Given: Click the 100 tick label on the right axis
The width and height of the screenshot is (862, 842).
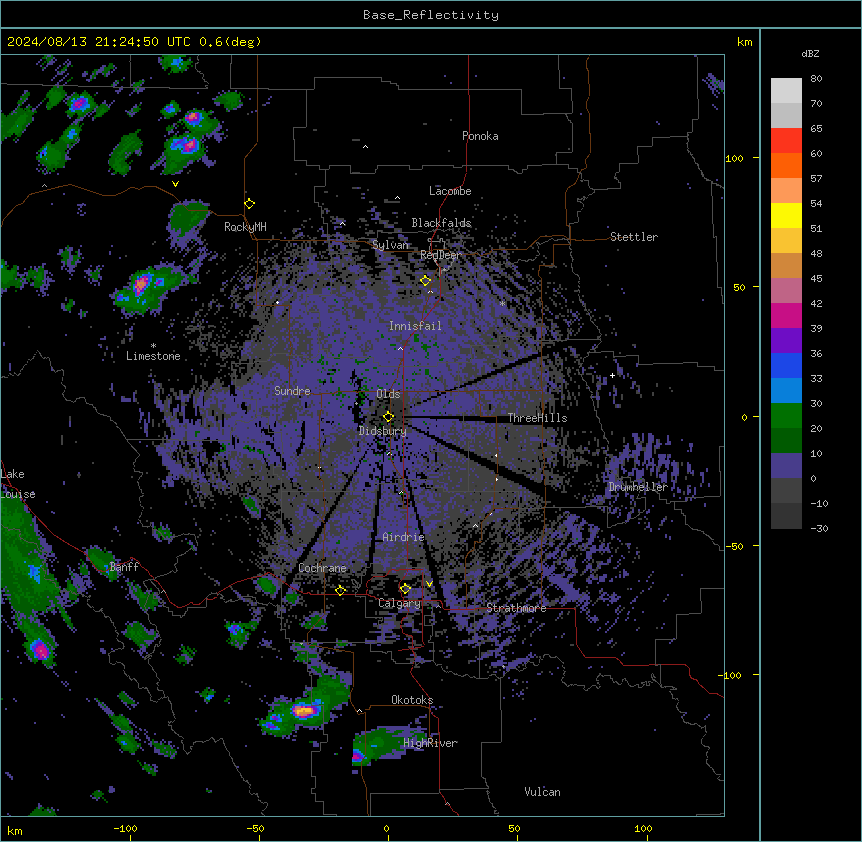Looking at the screenshot, I should (734, 158).
